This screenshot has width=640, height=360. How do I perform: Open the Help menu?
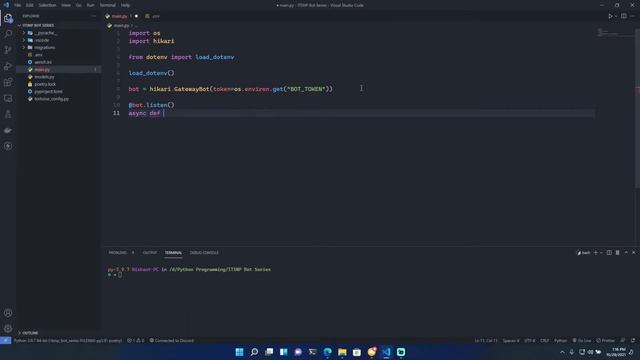(125, 5)
